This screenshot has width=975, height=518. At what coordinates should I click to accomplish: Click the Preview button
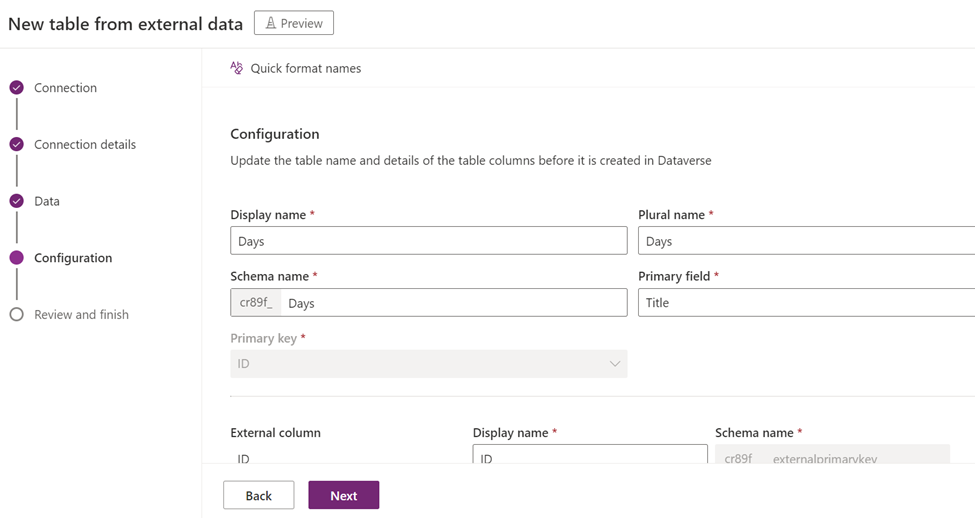pos(294,23)
